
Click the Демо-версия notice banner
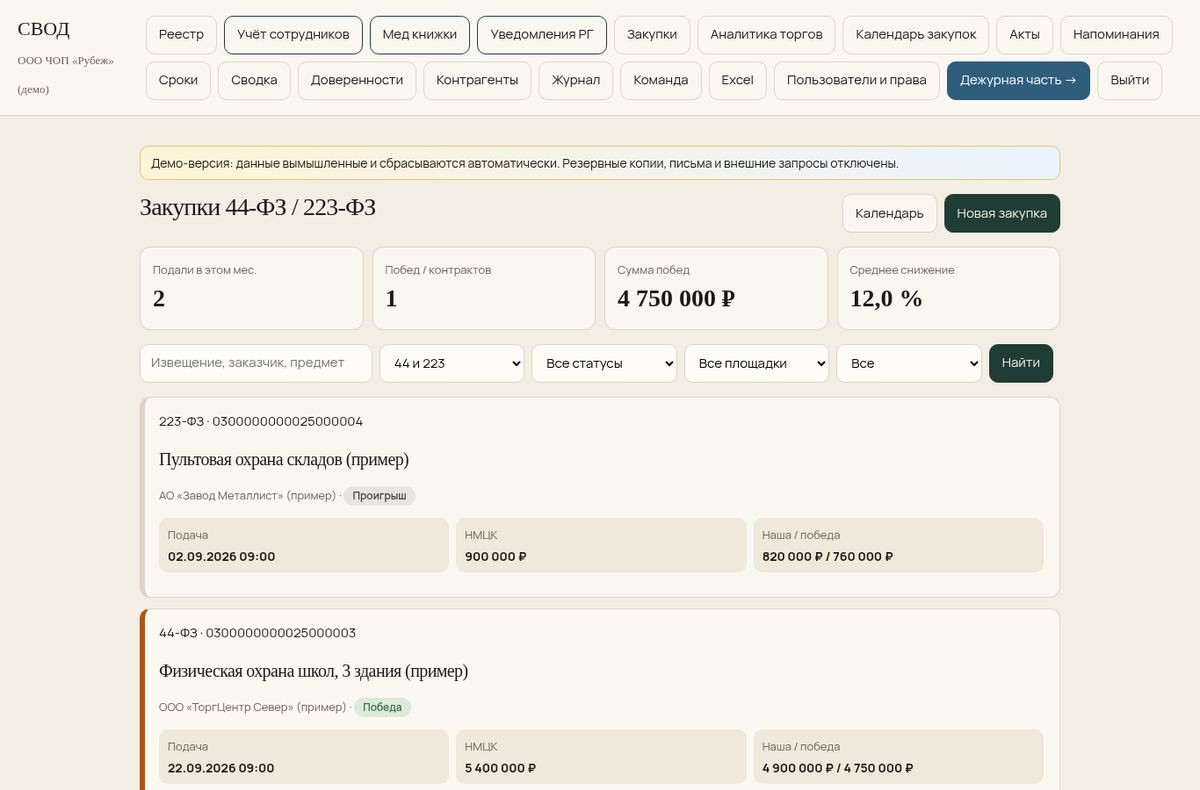(600, 163)
